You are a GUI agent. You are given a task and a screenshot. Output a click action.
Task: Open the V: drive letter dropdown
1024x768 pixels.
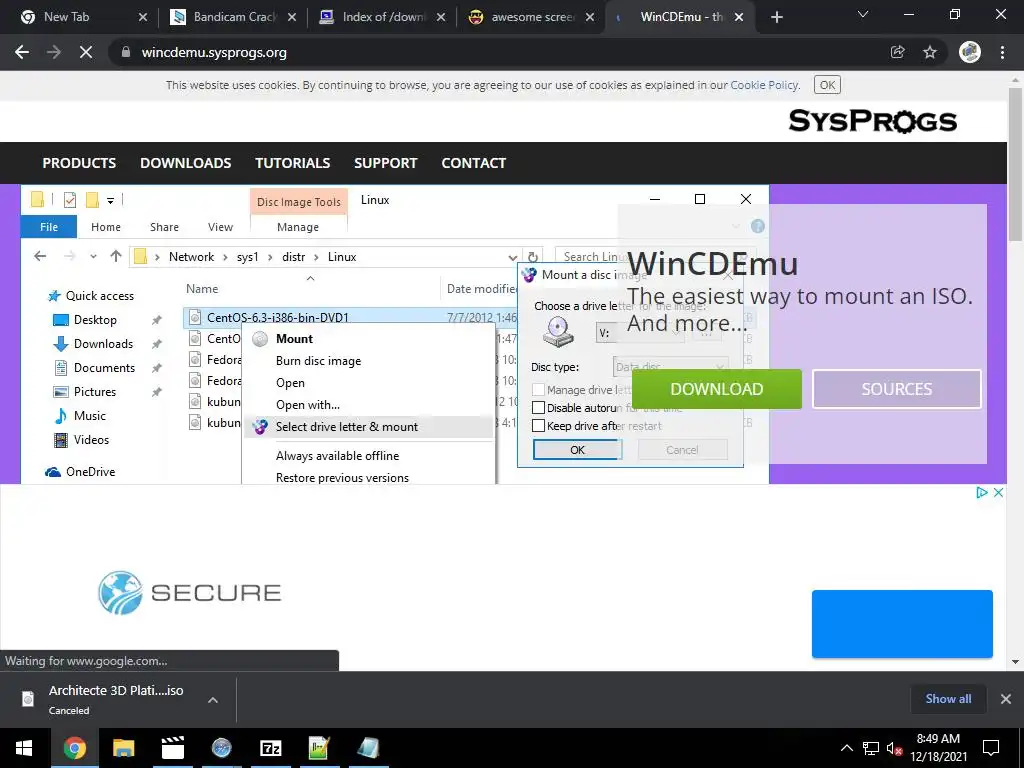point(640,333)
